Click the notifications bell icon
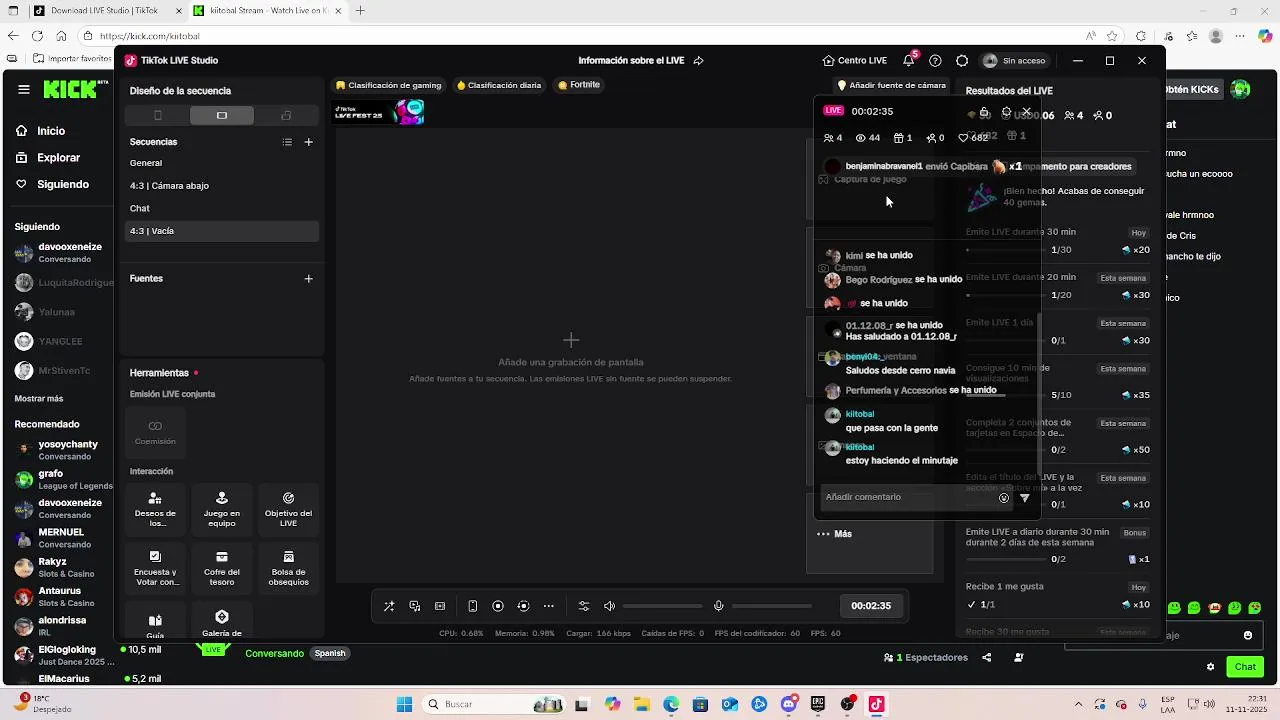This screenshot has height=720, width=1280. click(909, 60)
